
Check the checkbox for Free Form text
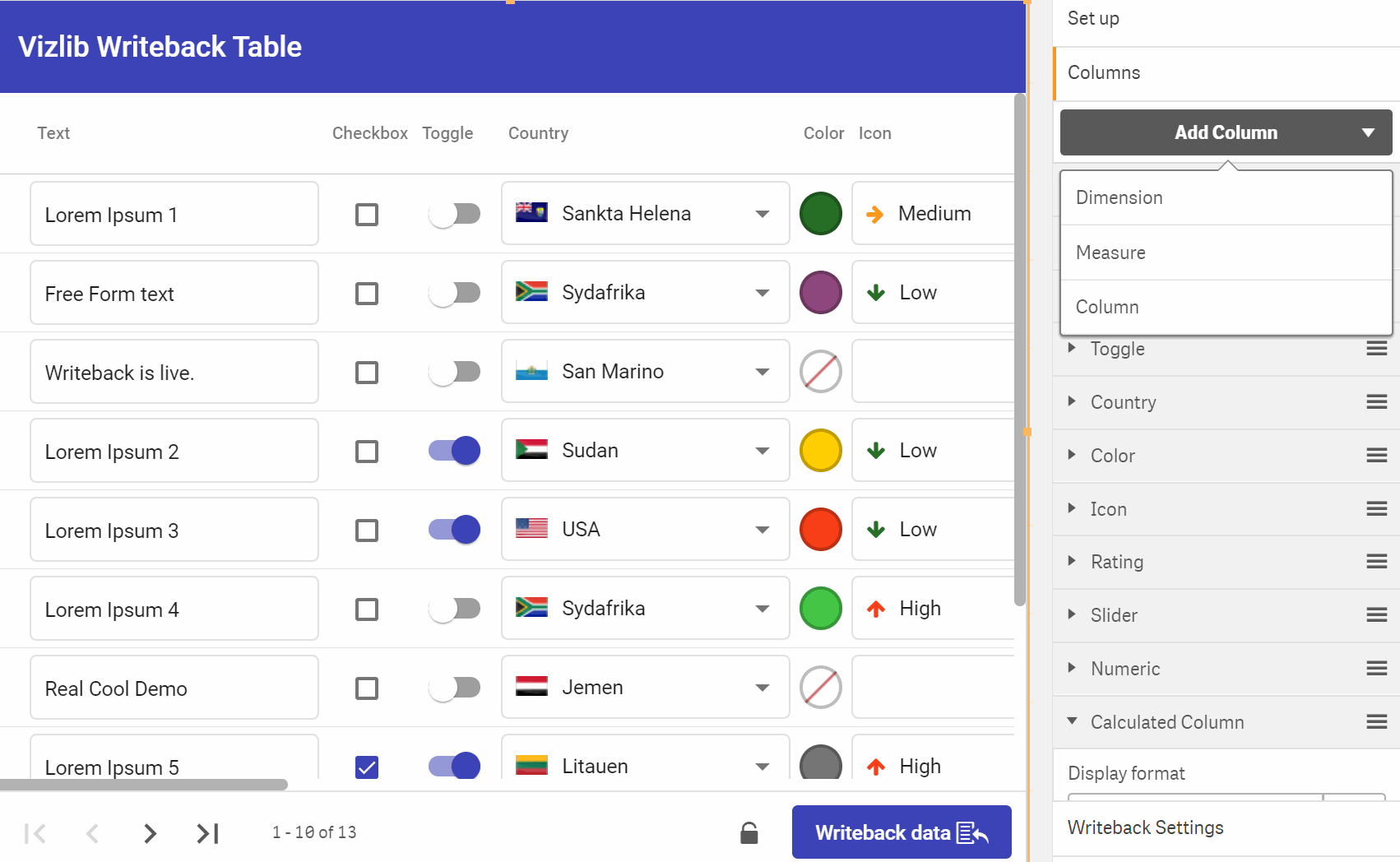(x=367, y=294)
